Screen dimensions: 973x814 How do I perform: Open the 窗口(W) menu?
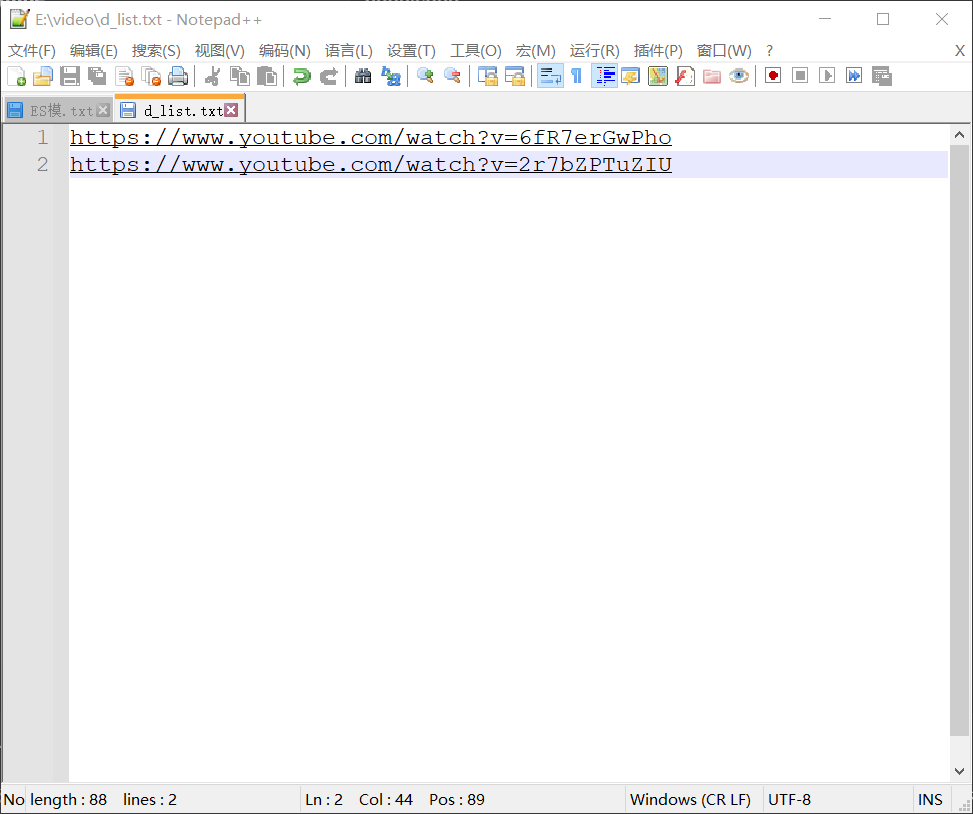click(724, 51)
